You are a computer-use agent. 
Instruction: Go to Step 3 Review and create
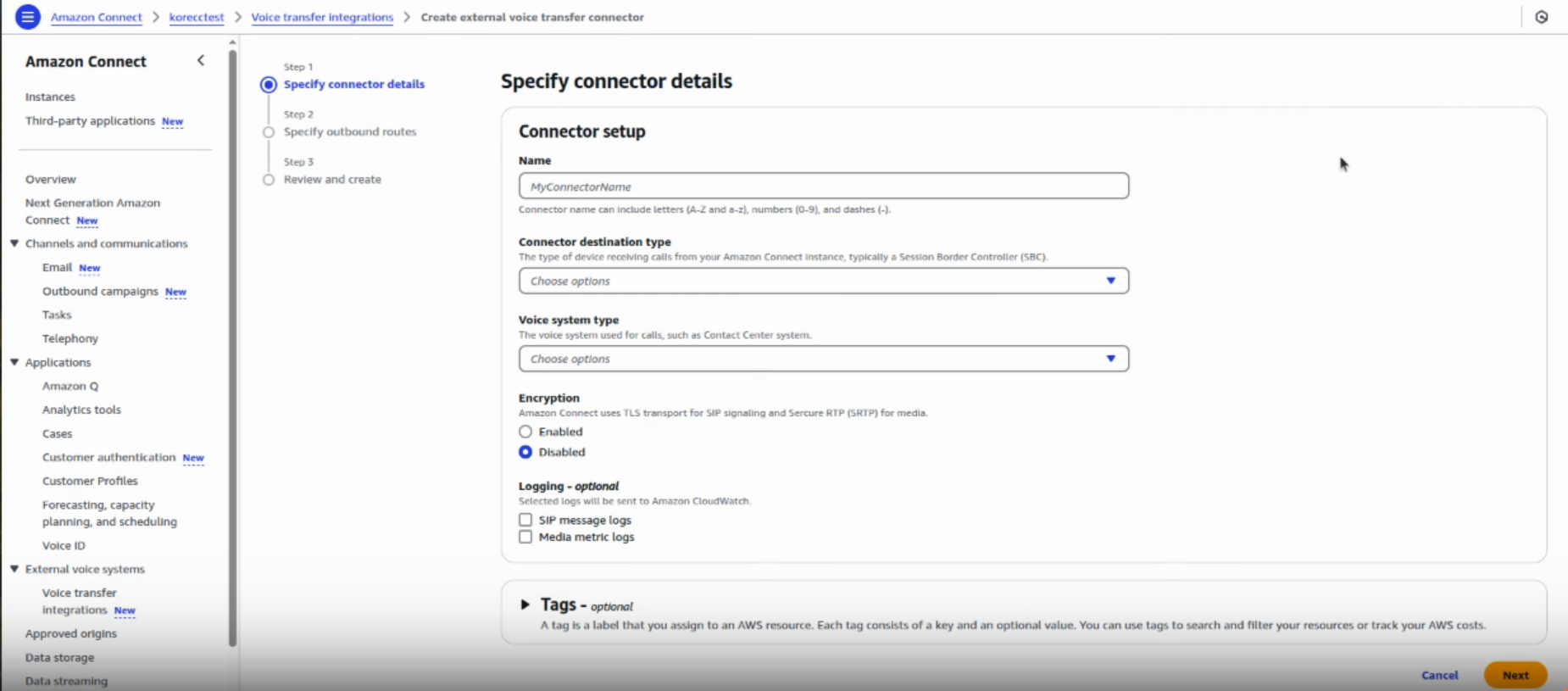332,179
